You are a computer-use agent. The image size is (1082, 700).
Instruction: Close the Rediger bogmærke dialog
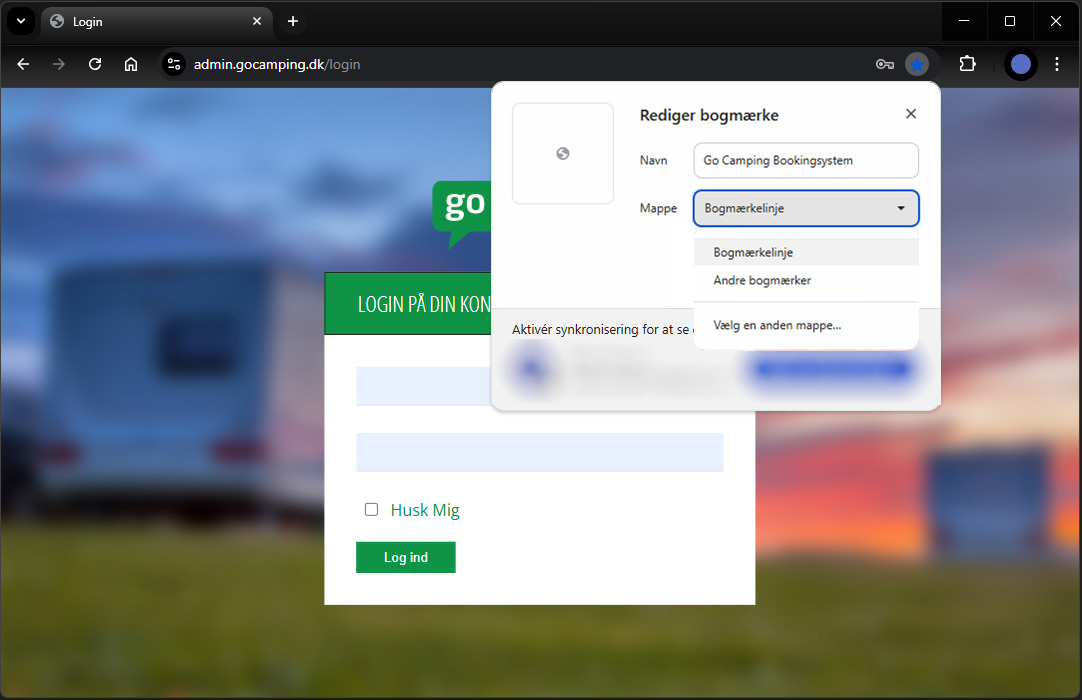click(x=910, y=114)
